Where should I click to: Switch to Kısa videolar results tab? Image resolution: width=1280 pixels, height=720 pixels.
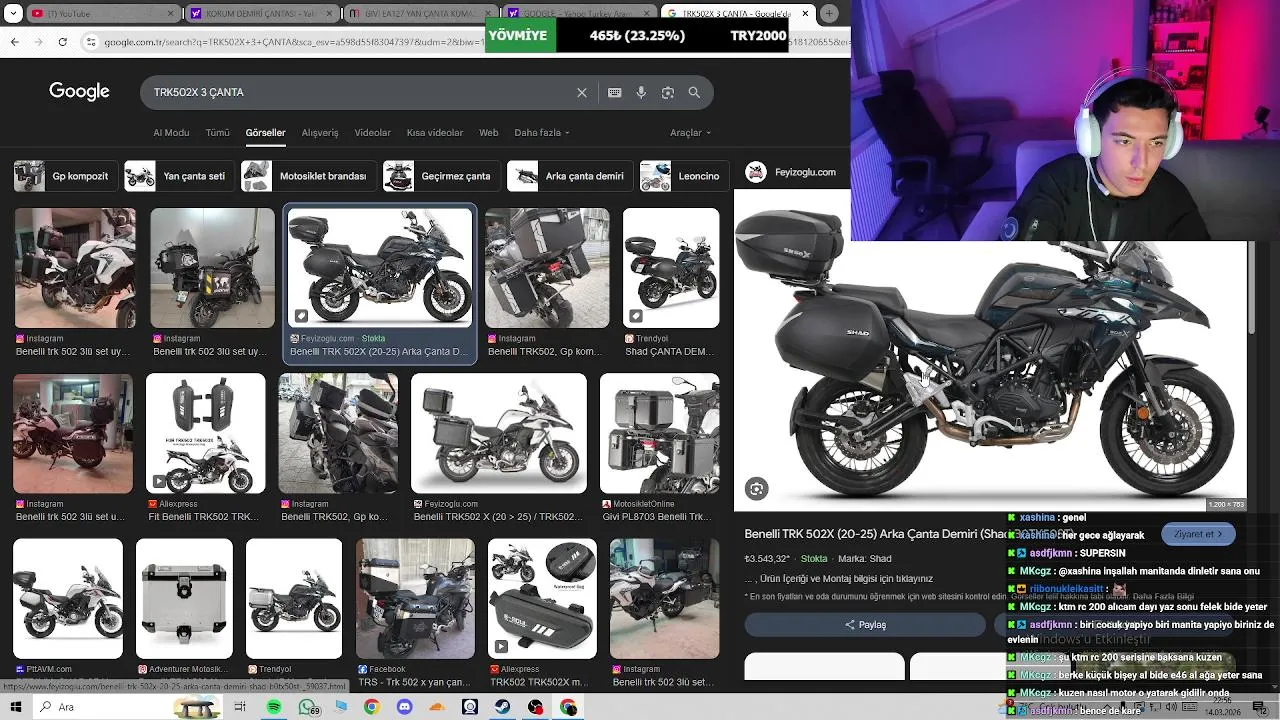click(435, 132)
